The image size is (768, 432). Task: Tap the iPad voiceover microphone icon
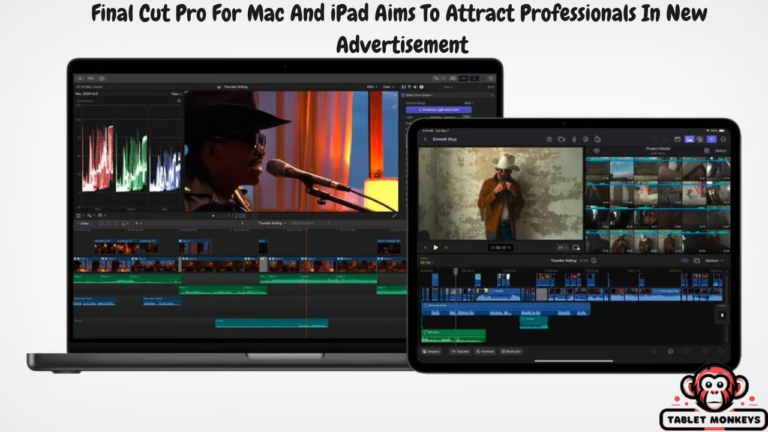(x=574, y=140)
